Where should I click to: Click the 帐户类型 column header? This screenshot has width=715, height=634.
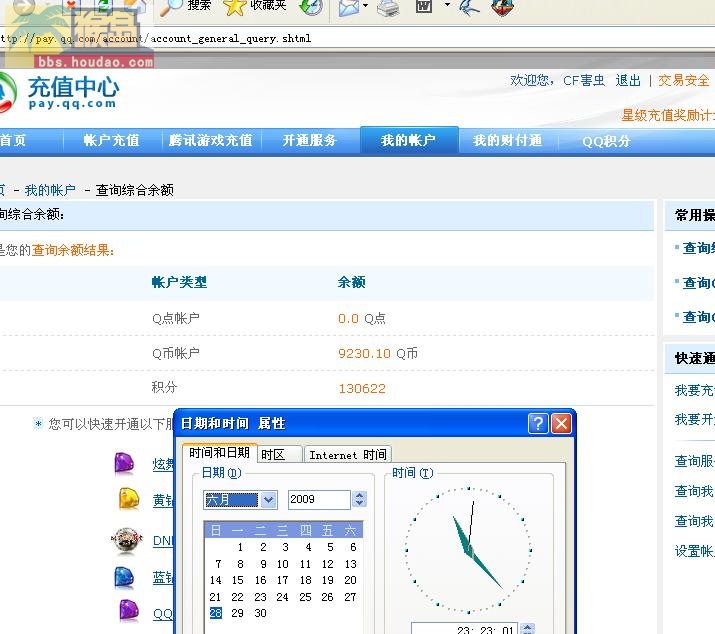[x=179, y=282]
